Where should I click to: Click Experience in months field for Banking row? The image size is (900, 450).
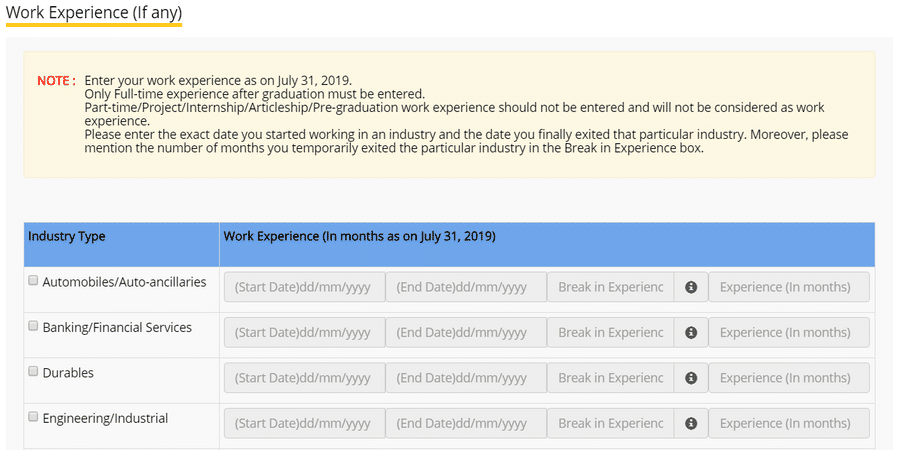(789, 332)
